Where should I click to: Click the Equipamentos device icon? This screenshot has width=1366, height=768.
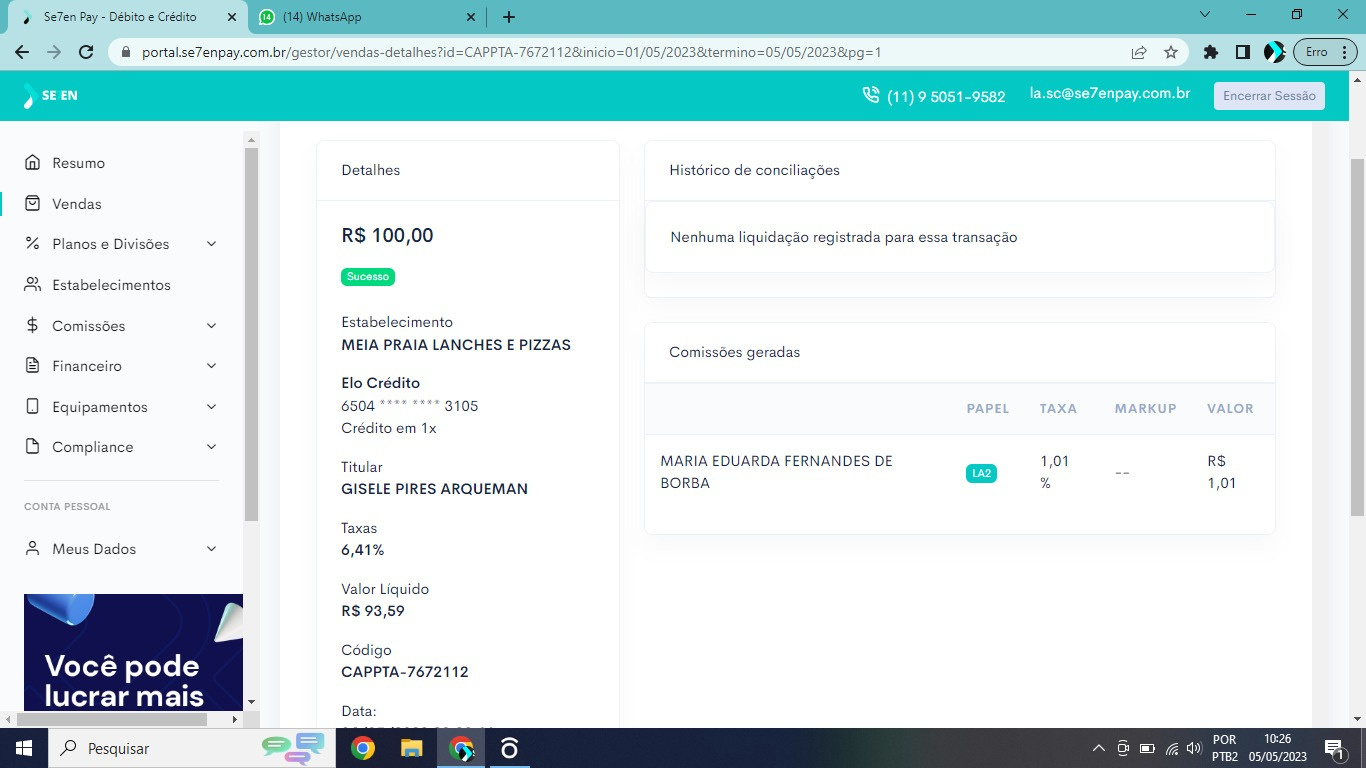pyautogui.click(x=33, y=406)
